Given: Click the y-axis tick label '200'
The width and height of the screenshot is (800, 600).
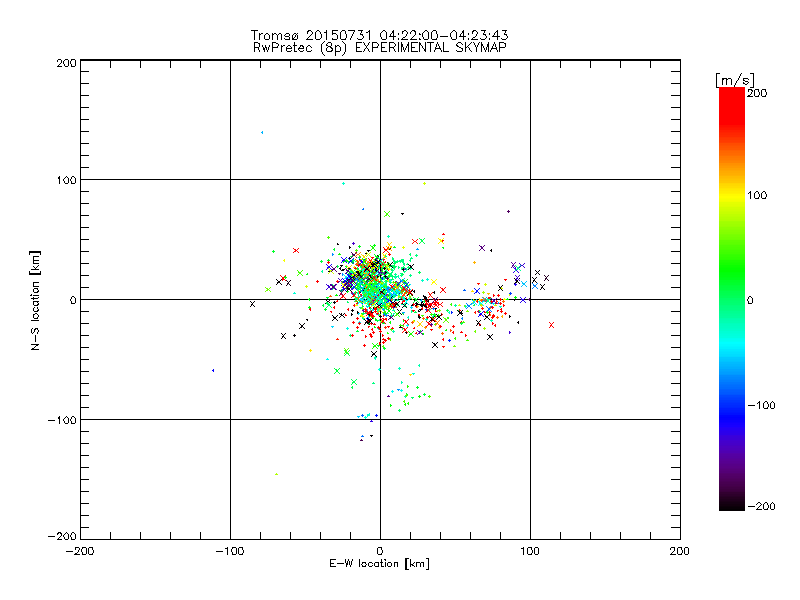Looking at the screenshot, I should [66, 64].
